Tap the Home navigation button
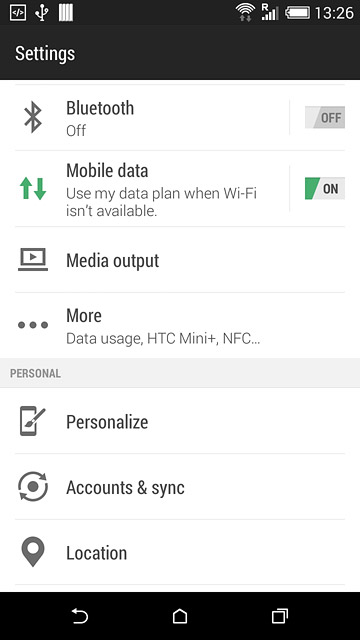The image size is (360, 640). point(180,616)
